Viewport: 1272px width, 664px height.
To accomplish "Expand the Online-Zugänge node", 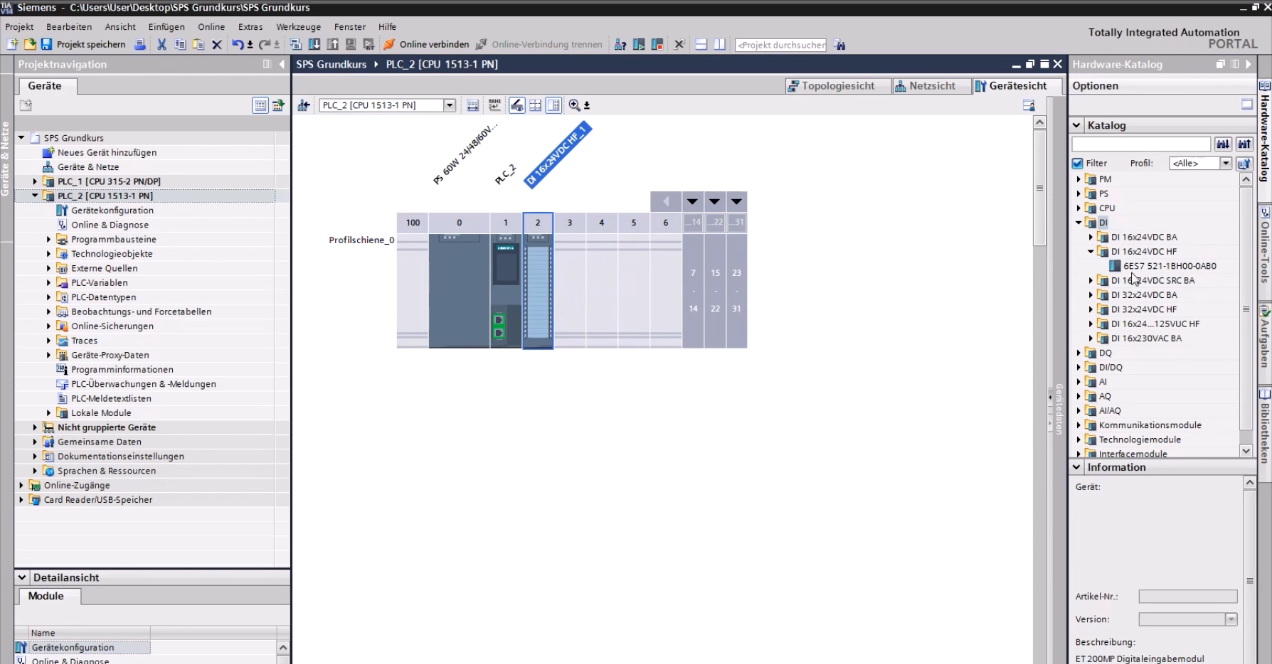I will tap(21, 485).
